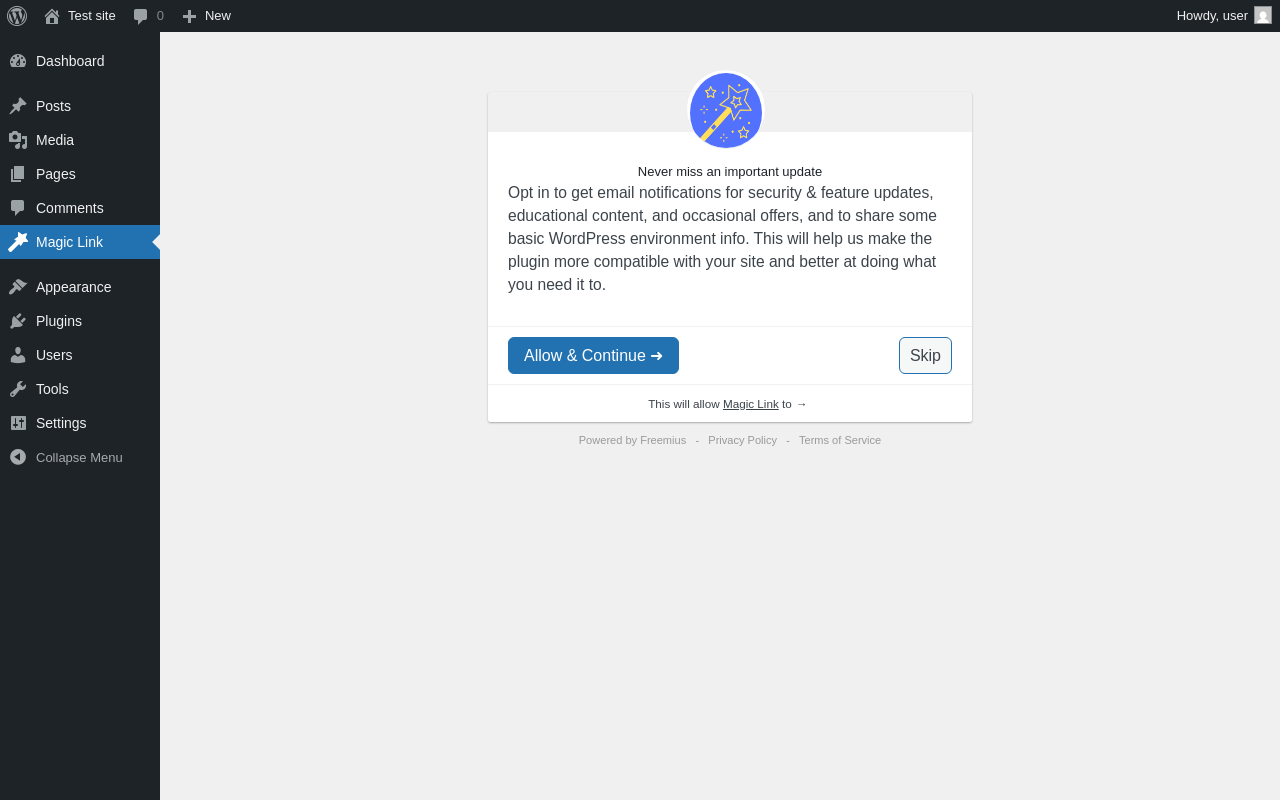Viewport: 1280px width, 800px height.
Task: Click New in the admin bar
Action: (206, 16)
